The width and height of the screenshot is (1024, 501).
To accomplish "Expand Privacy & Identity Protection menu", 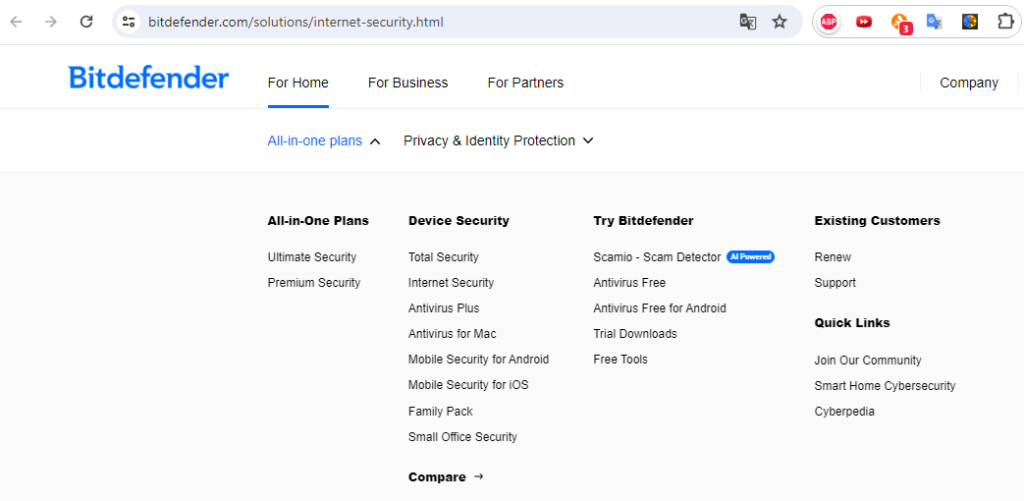I will (498, 140).
